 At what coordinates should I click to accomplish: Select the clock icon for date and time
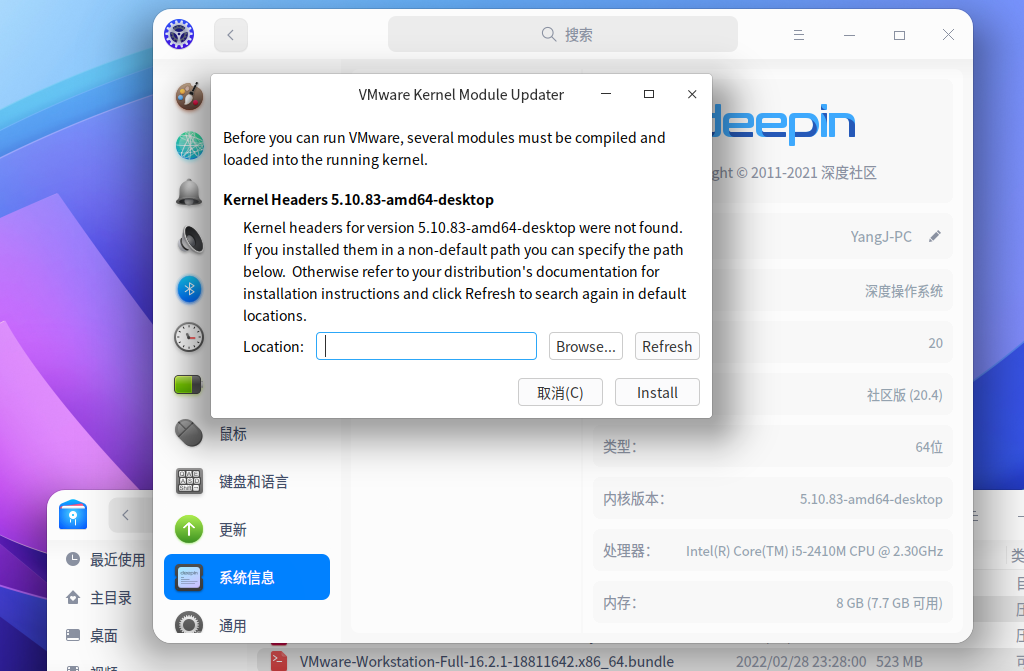click(189, 337)
